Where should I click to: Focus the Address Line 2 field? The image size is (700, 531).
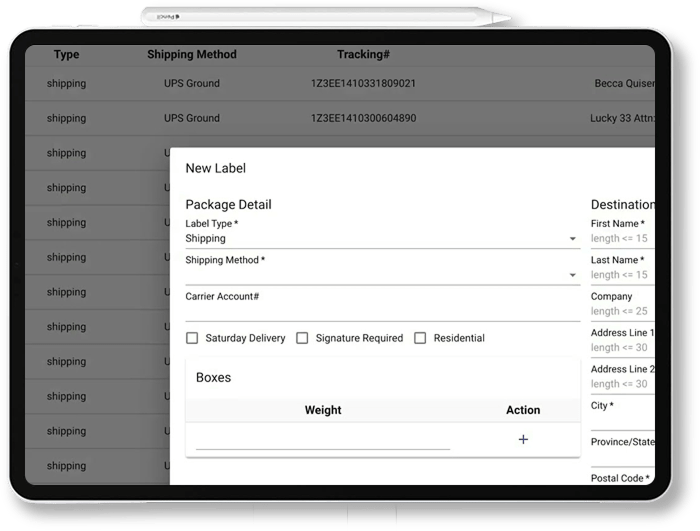pos(622,384)
